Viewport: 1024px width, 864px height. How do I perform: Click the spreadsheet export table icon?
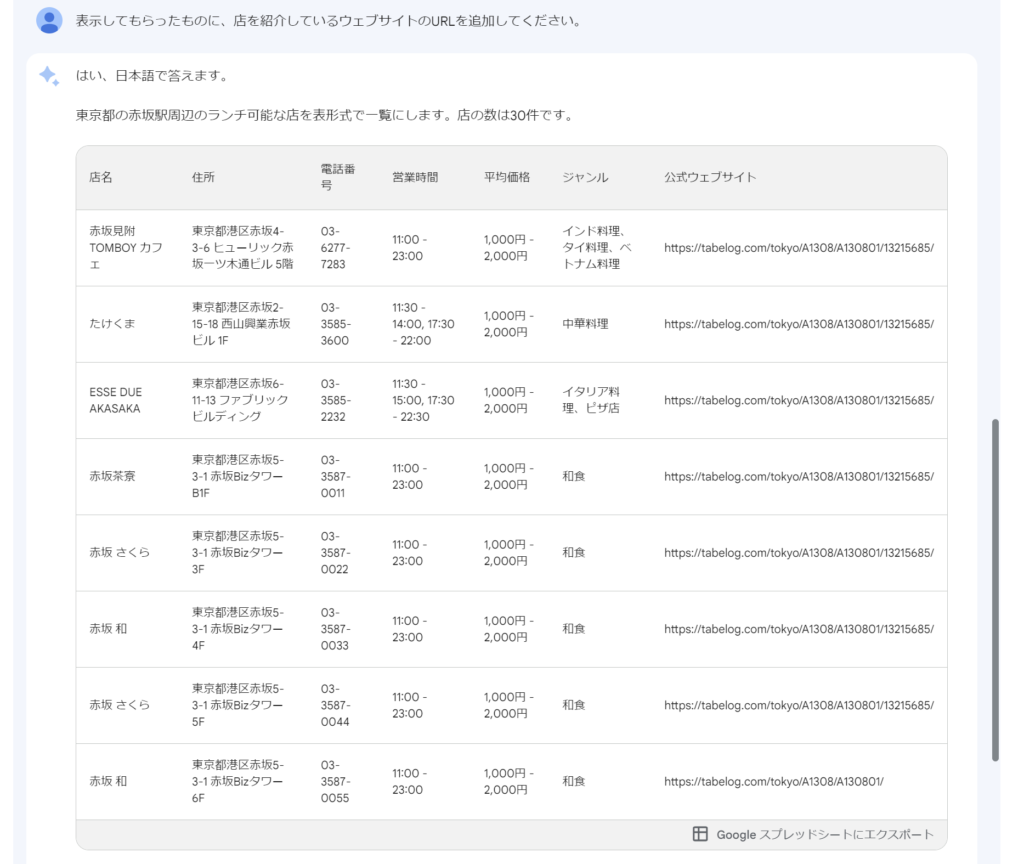point(700,834)
